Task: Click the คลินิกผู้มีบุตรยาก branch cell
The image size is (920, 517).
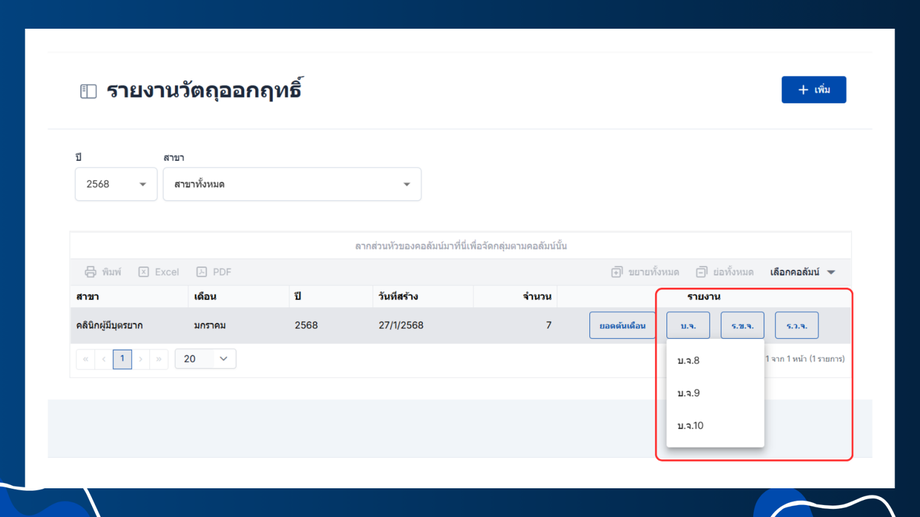Action: pos(129,325)
